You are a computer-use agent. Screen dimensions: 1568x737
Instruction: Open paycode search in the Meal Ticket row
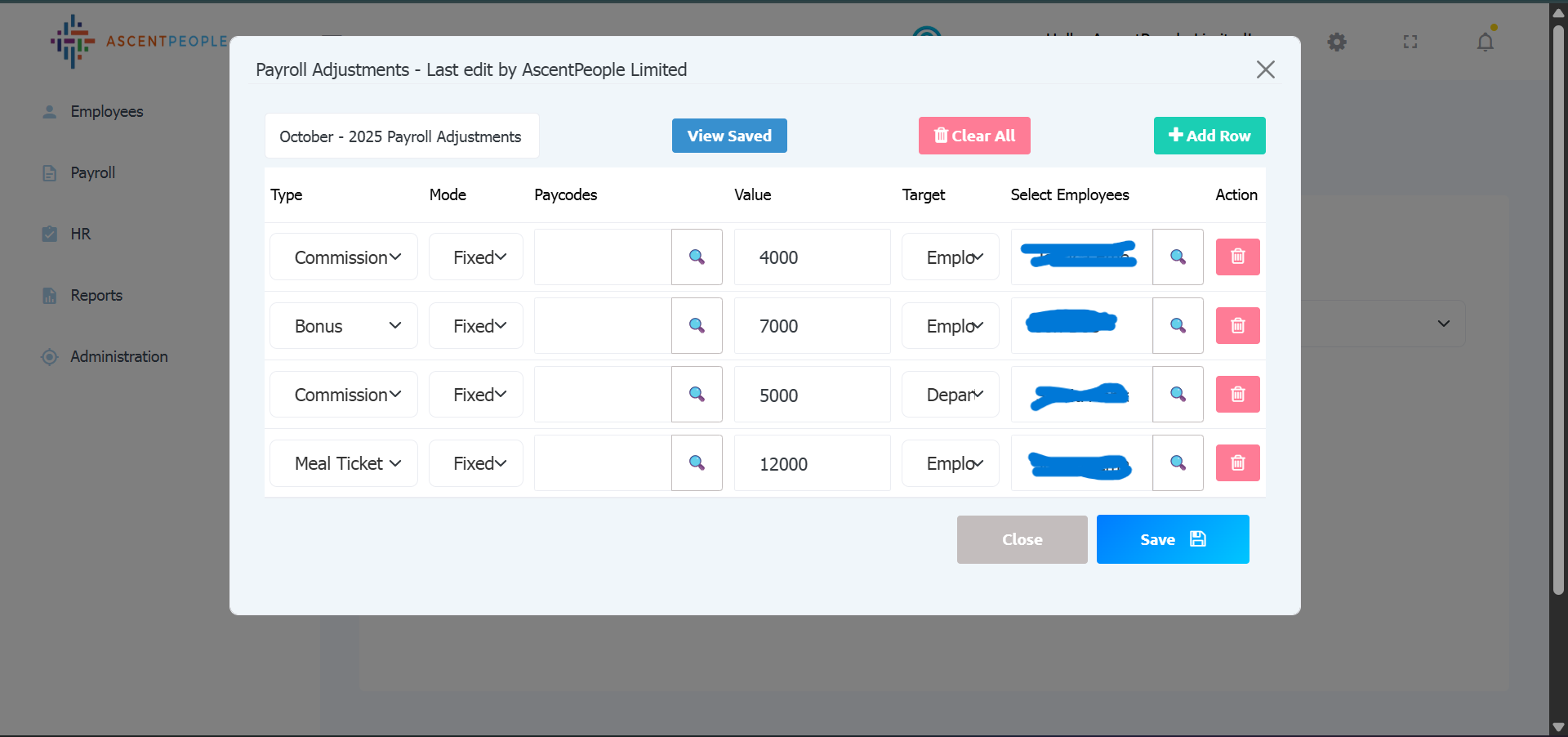coord(697,462)
